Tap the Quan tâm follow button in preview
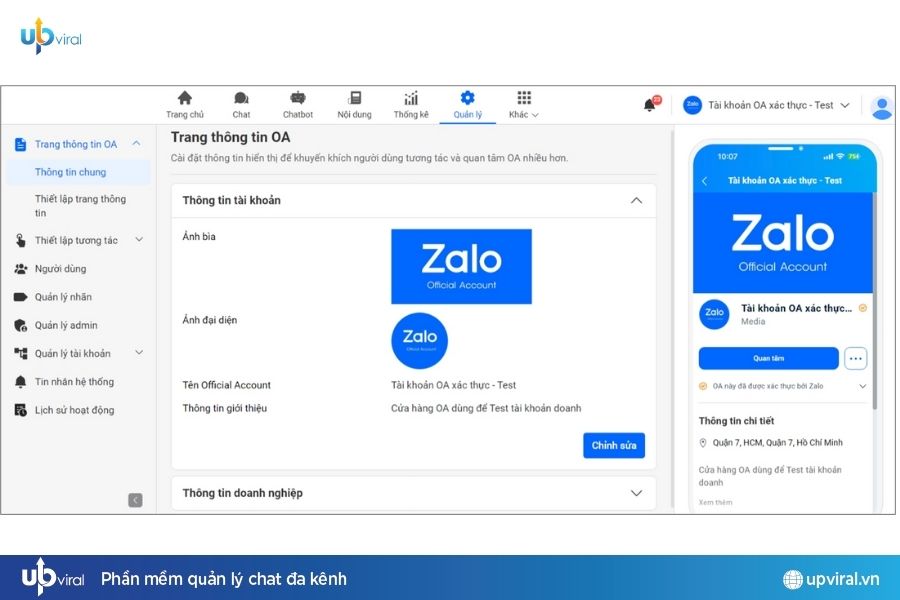 (x=769, y=358)
